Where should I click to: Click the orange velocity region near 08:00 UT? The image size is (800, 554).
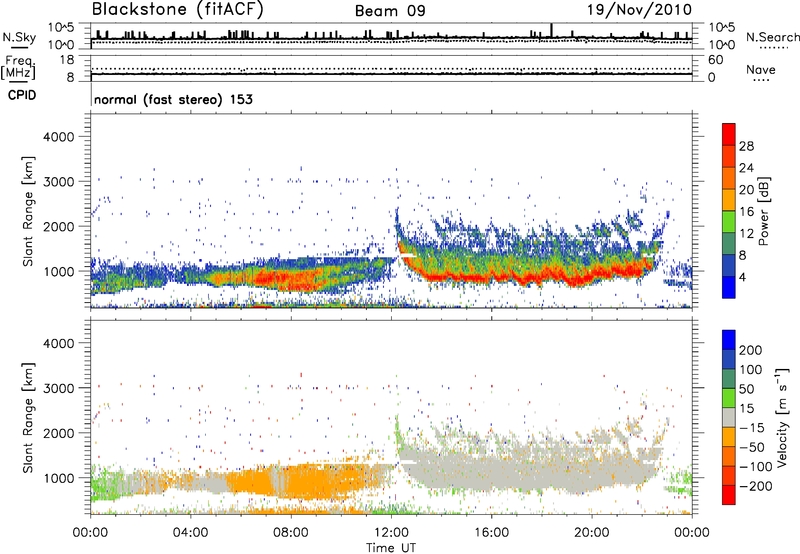click(301, 482)
